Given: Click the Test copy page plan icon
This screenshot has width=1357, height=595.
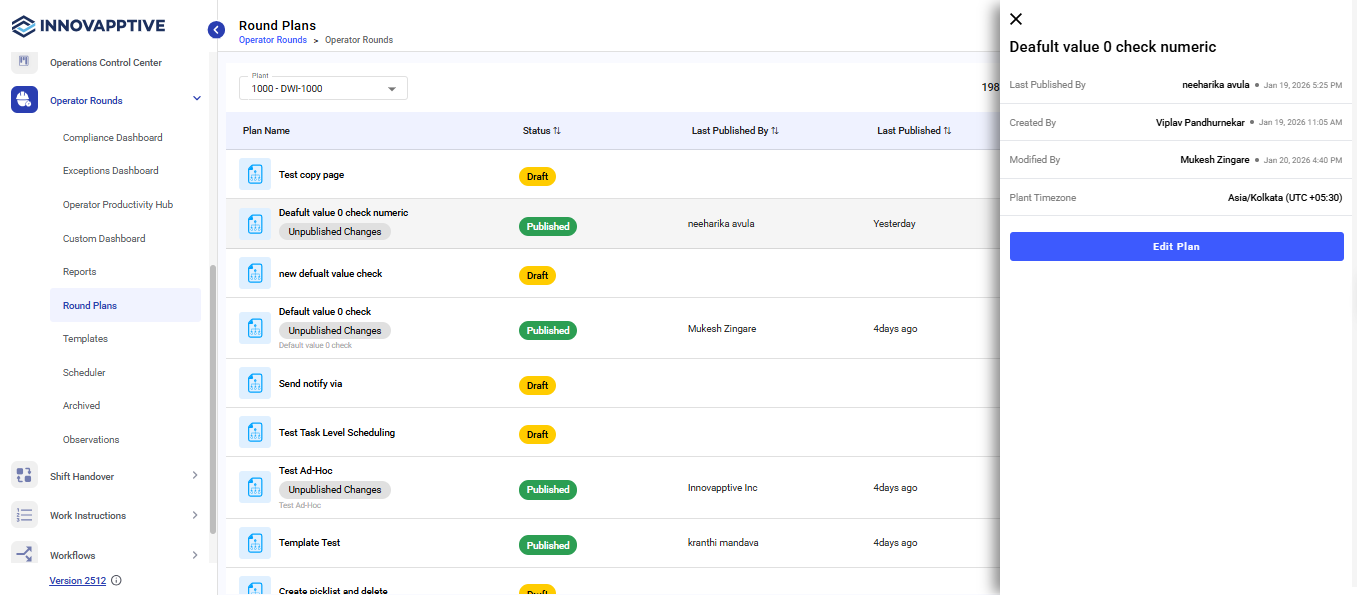Looking at the screenshot, I should (255, 175).
